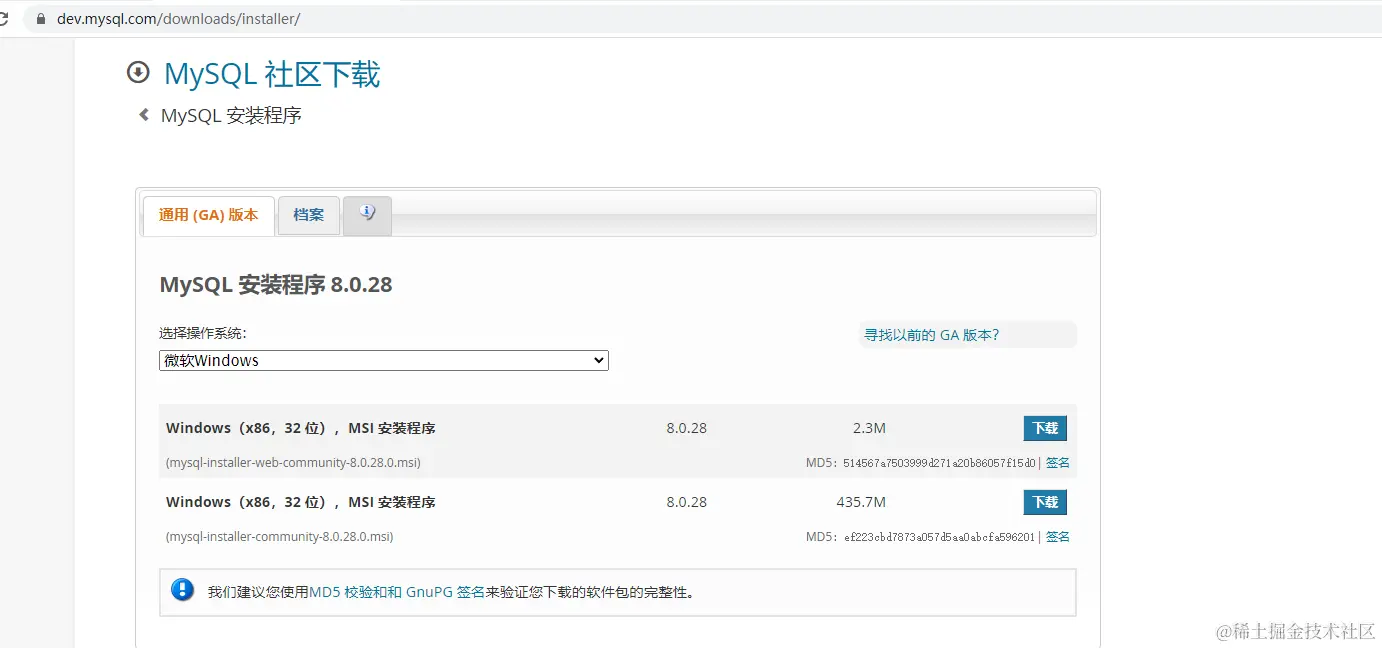Click version 8.0.28 in the 435.7M row
Screen dimensions: 1382x648
pos(687,502)
